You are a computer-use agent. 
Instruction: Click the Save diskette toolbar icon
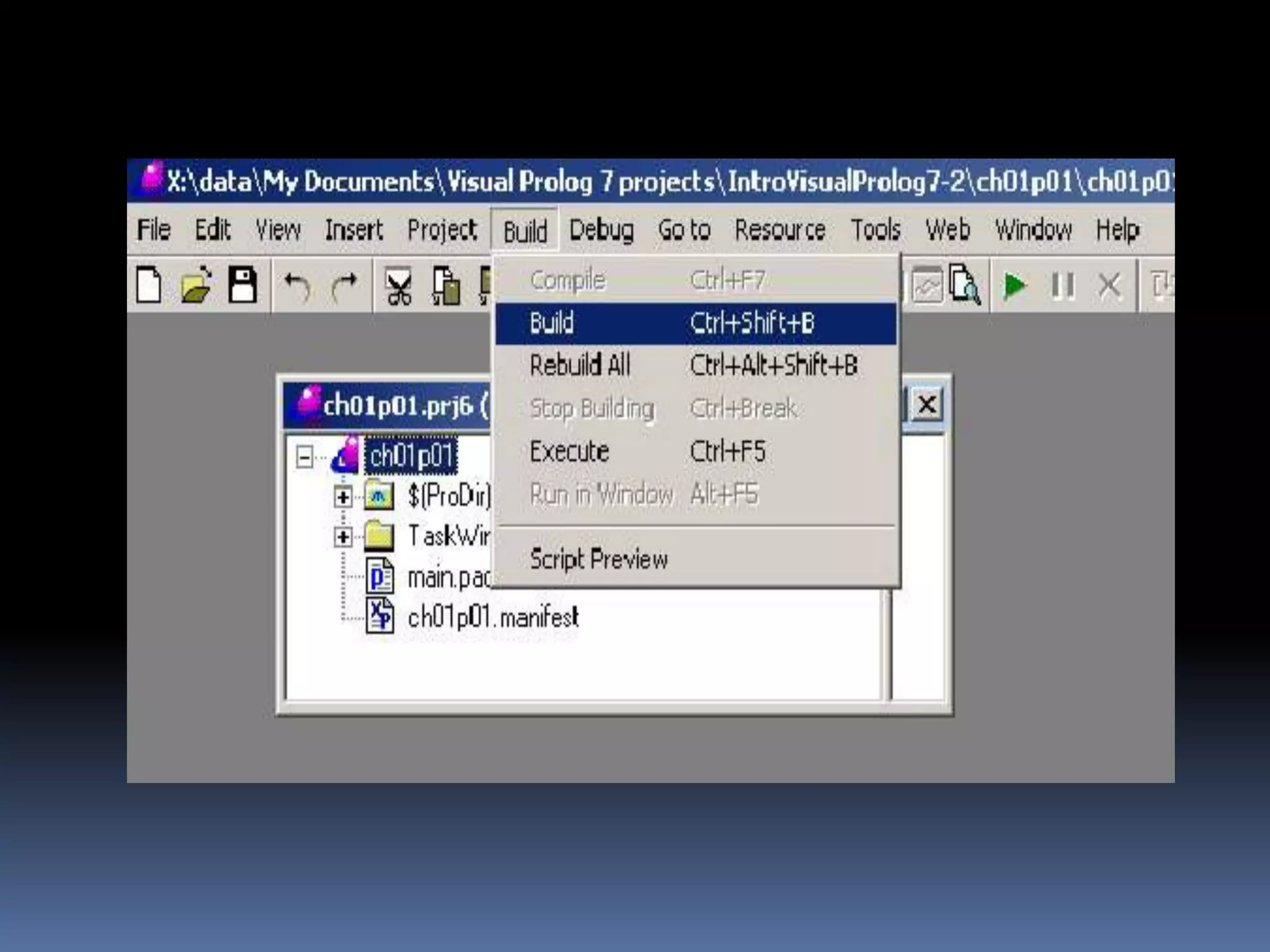pyautogui.click(x=242, y=286)
